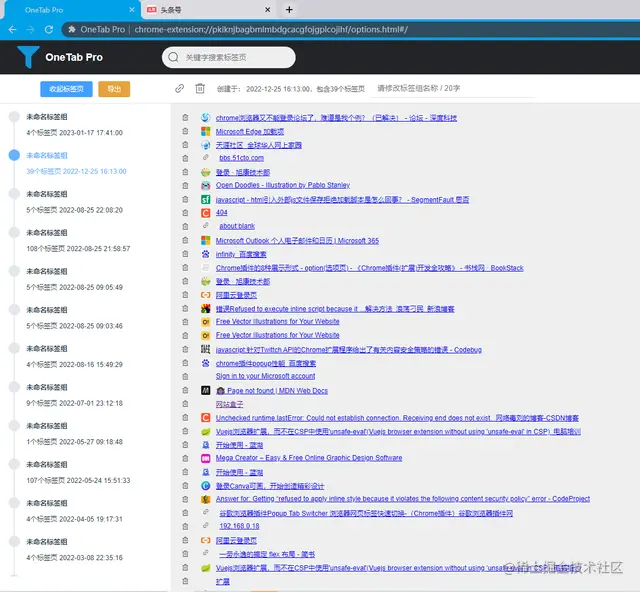Delete the Open Doodles entry via trash icon
The image size is (640, 592).
(x=185, y=185)
